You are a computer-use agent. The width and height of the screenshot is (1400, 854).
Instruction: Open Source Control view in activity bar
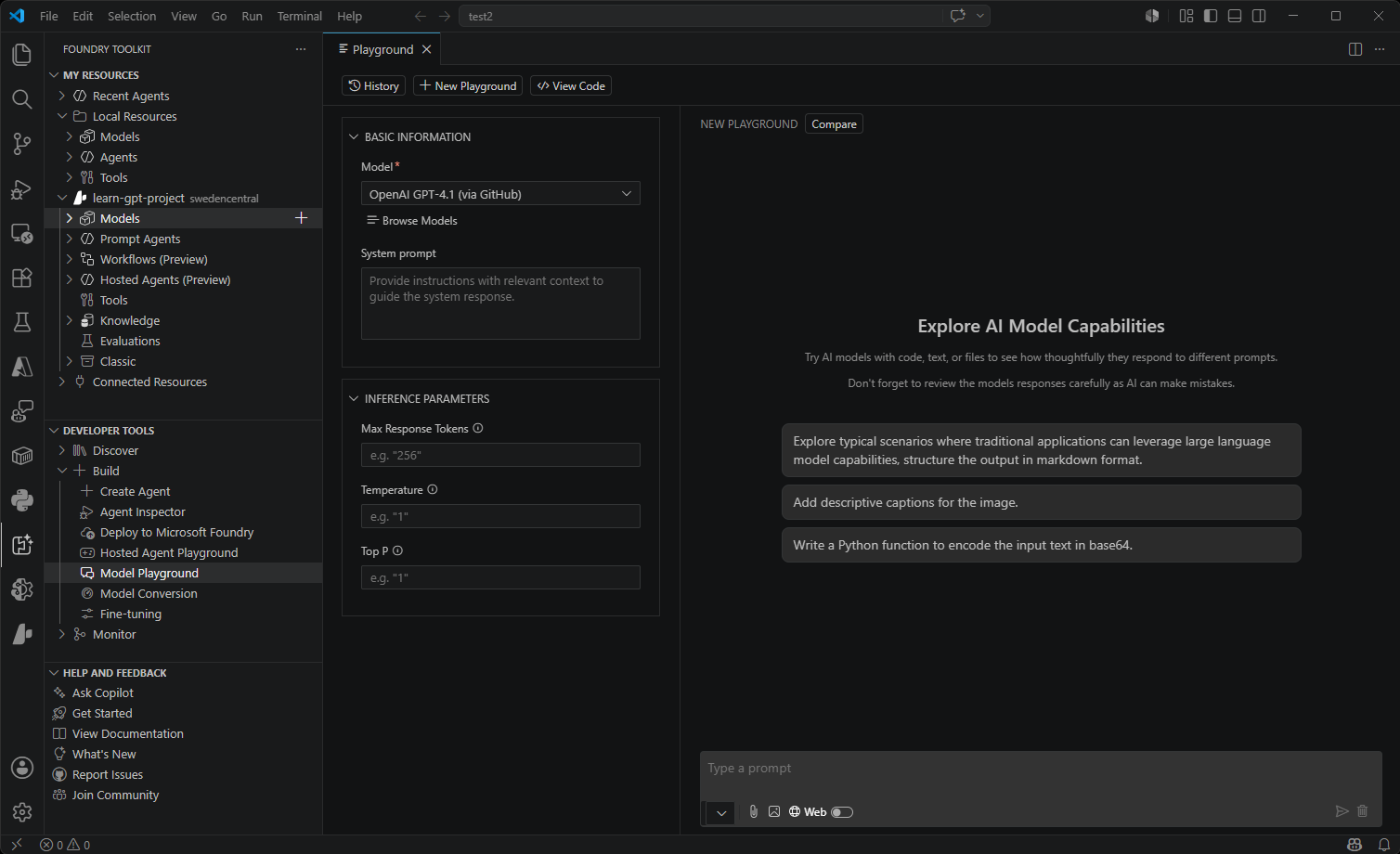[21, 144]
